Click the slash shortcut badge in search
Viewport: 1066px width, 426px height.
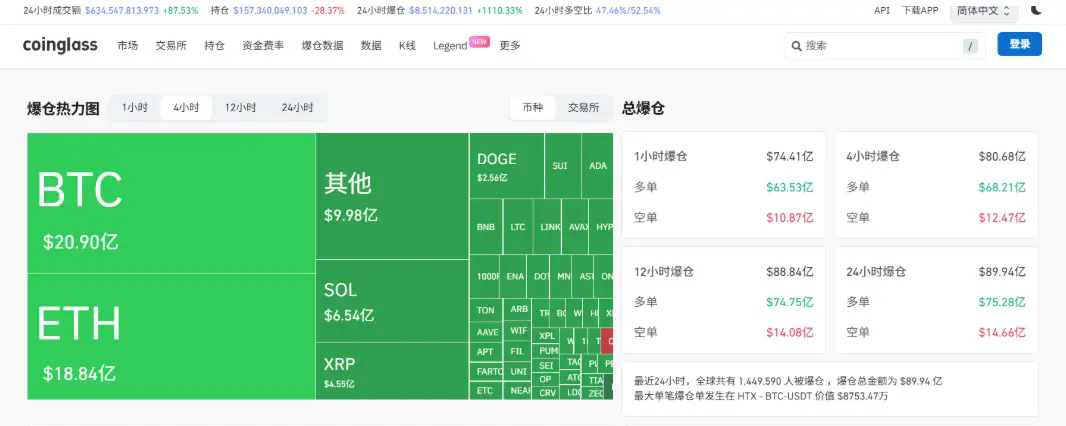[970, 46]
